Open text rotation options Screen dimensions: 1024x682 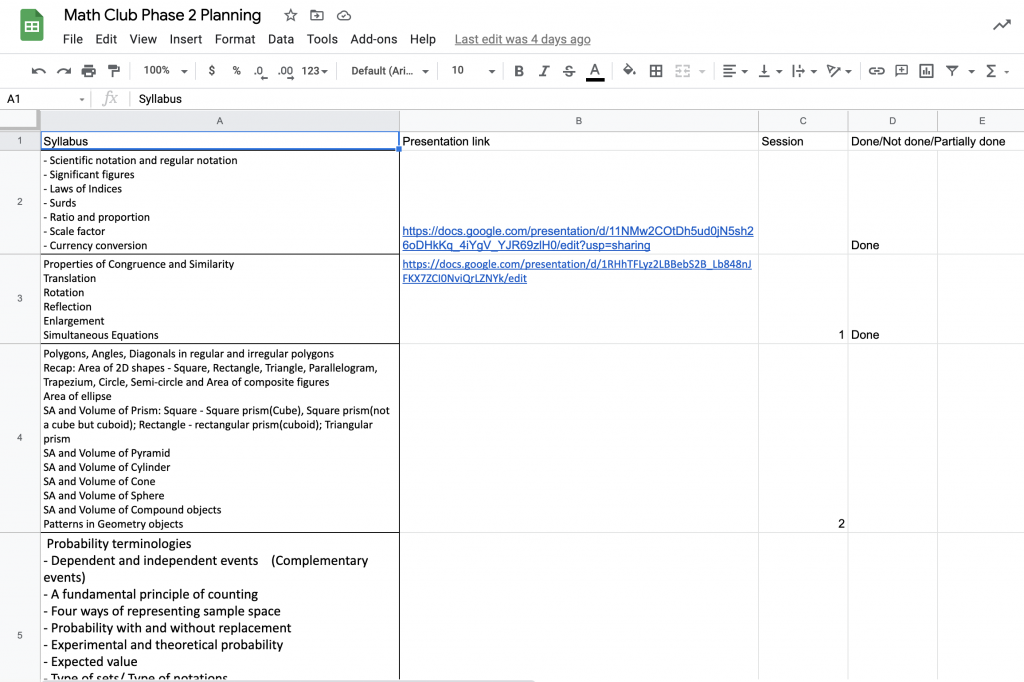pyautogui.click(x=839, y=71)
